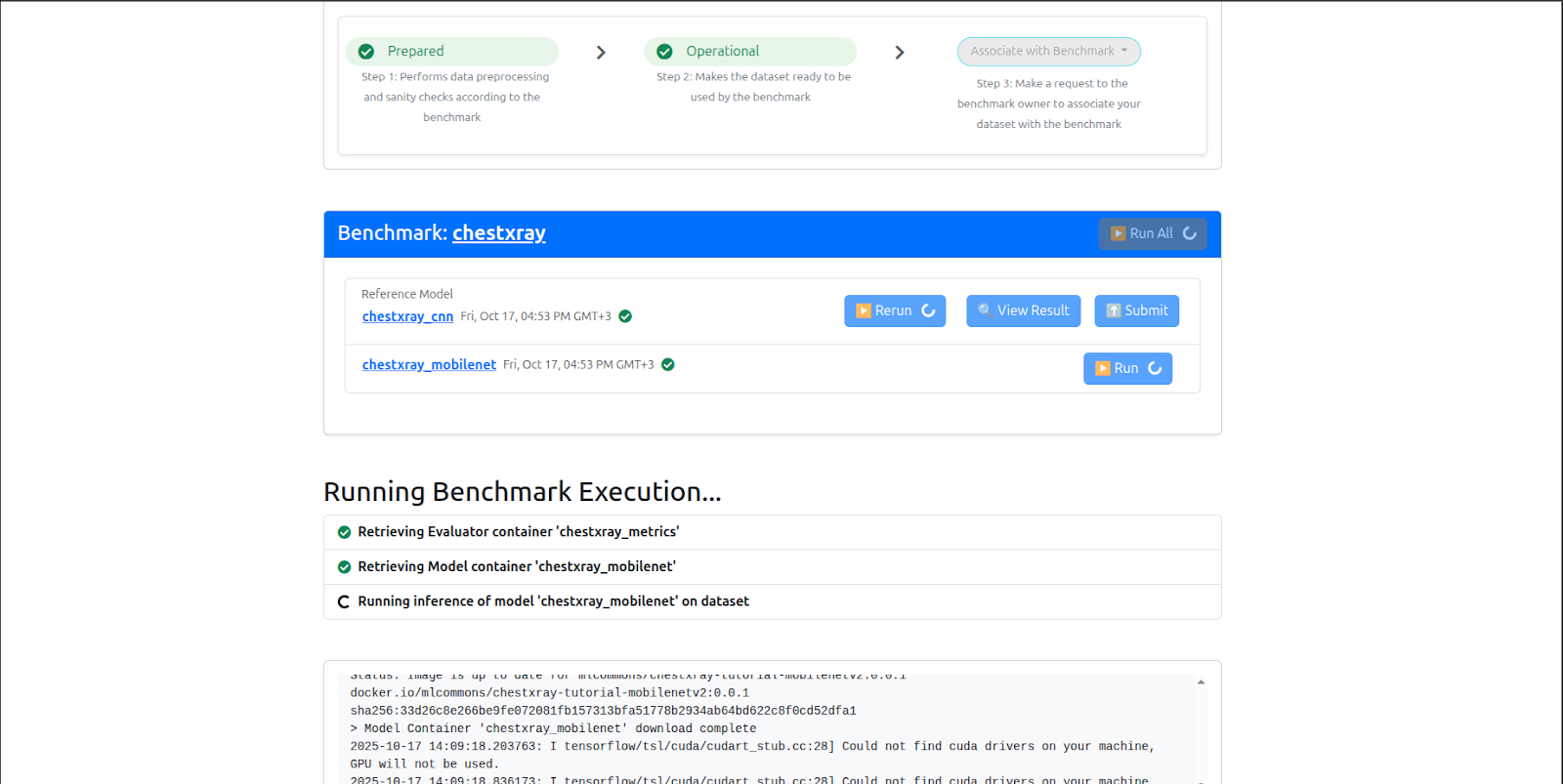Open the chestxray benchmark link in header
The width and height of the screenshot is (1563, 784).
pyautogui.click(x=498, y=233)
